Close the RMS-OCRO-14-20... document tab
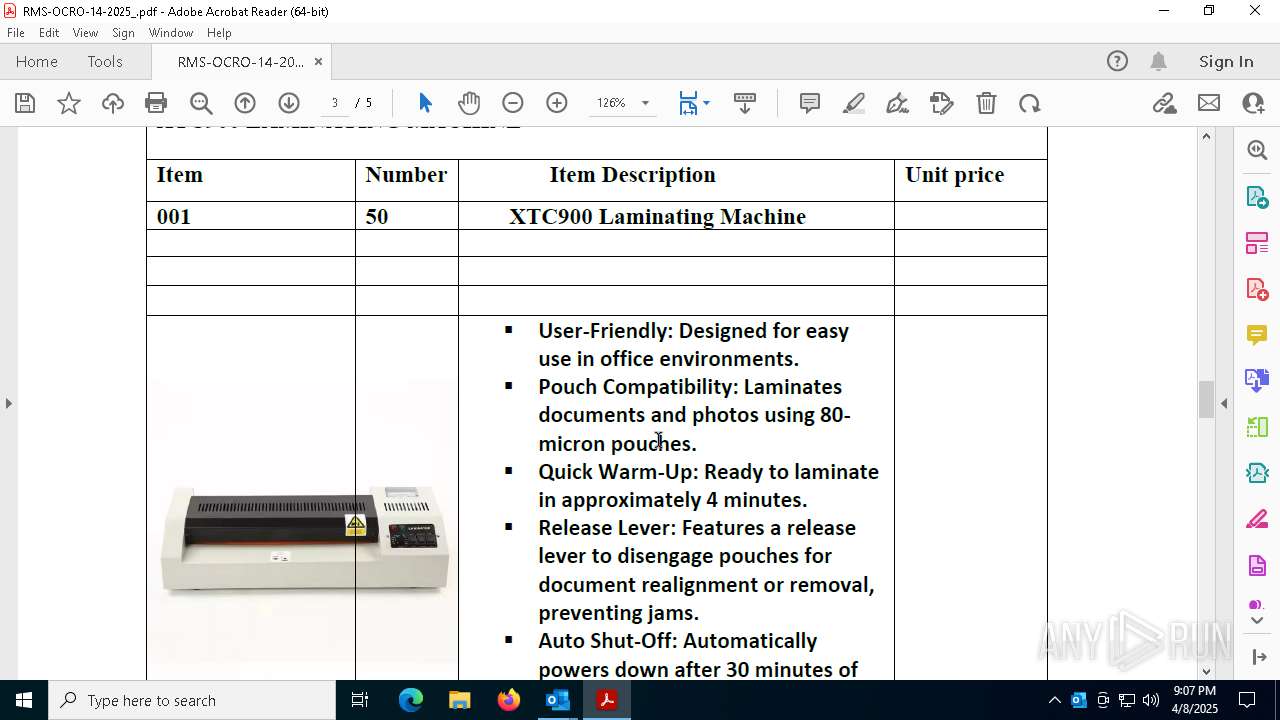1280x720 pixels. (x=318, y=62)
